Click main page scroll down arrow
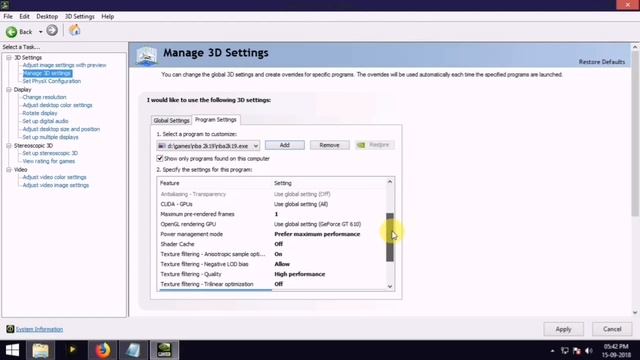Viewport: 640px width, 360px height. [635, 313]
